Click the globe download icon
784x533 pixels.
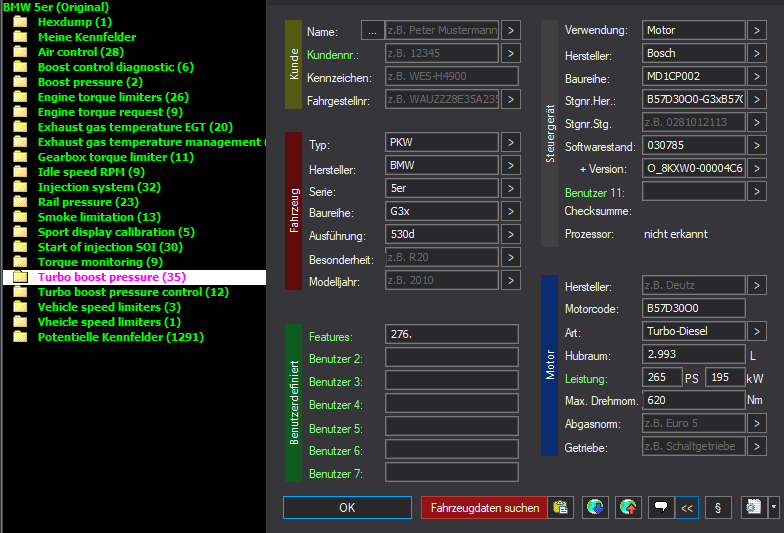point(595,508)
